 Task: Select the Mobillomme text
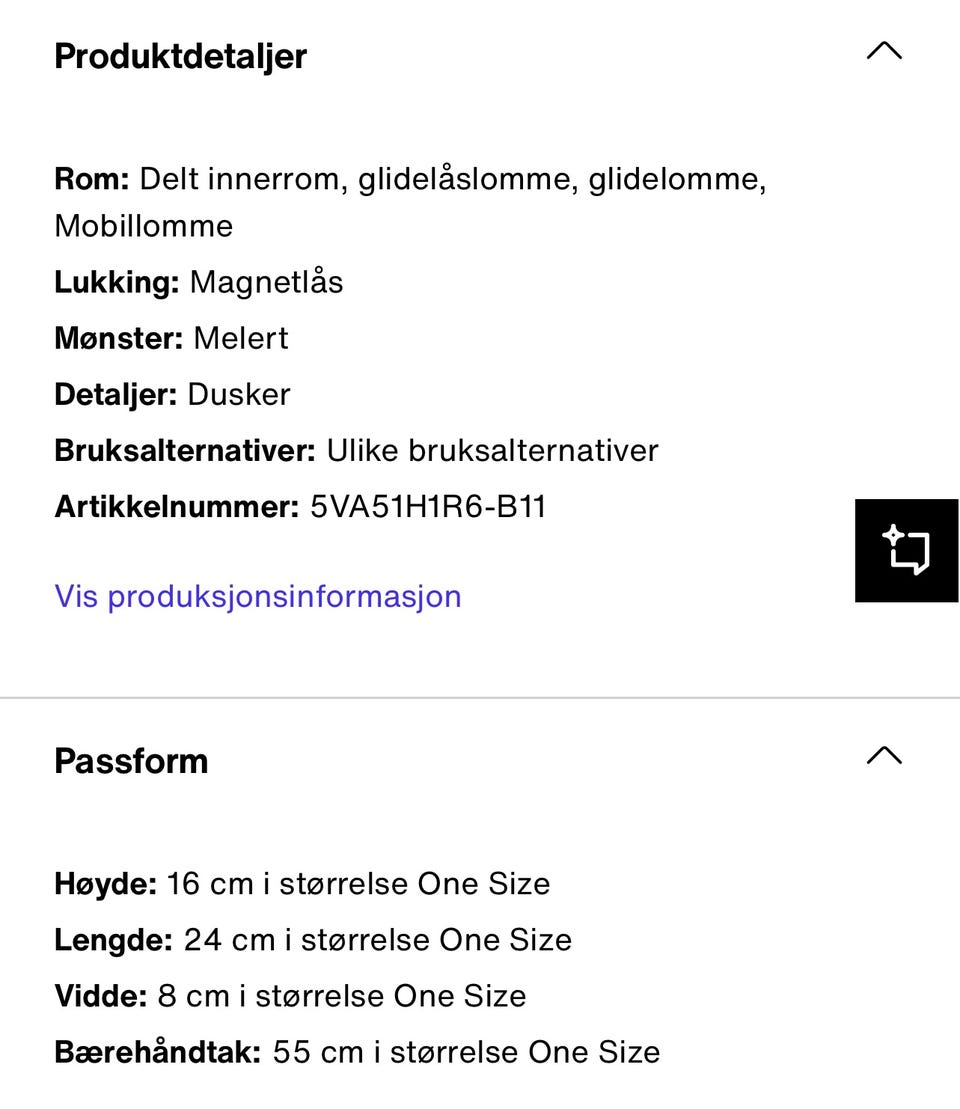click(143, 226)
